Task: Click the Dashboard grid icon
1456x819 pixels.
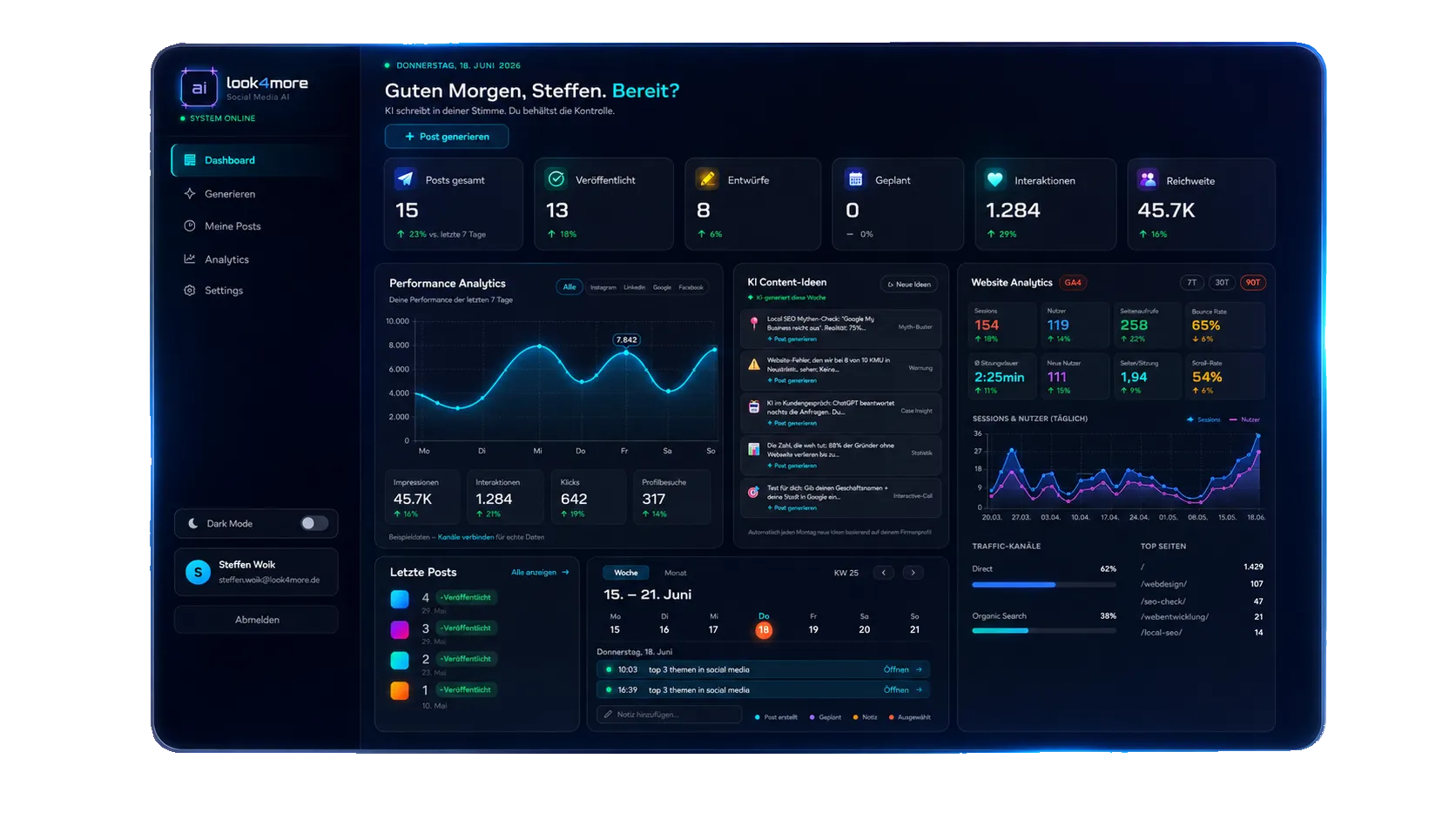Action: [x=190, y=160]
